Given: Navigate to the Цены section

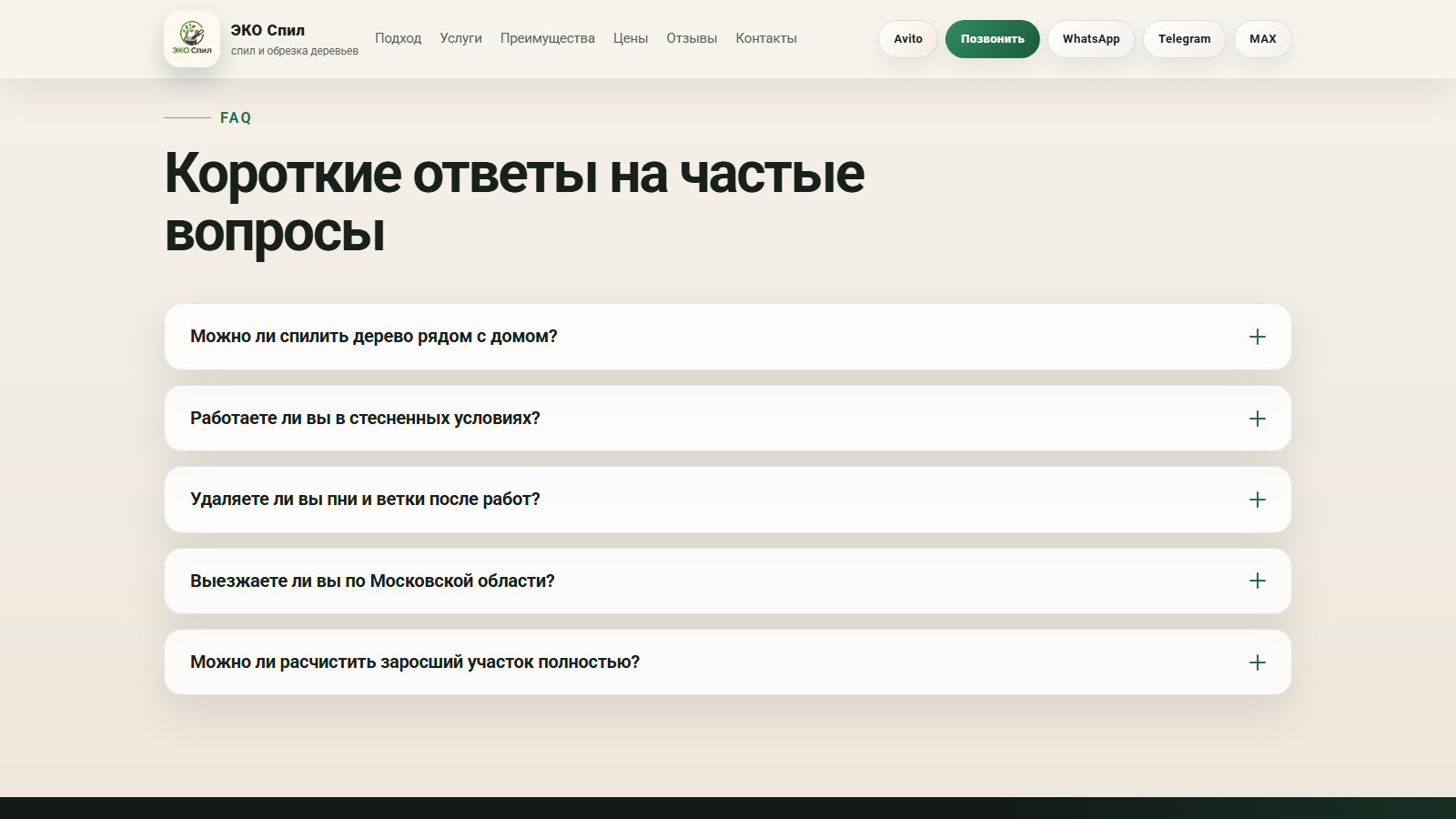Looking at the screenshot, I should coord(631,38).
